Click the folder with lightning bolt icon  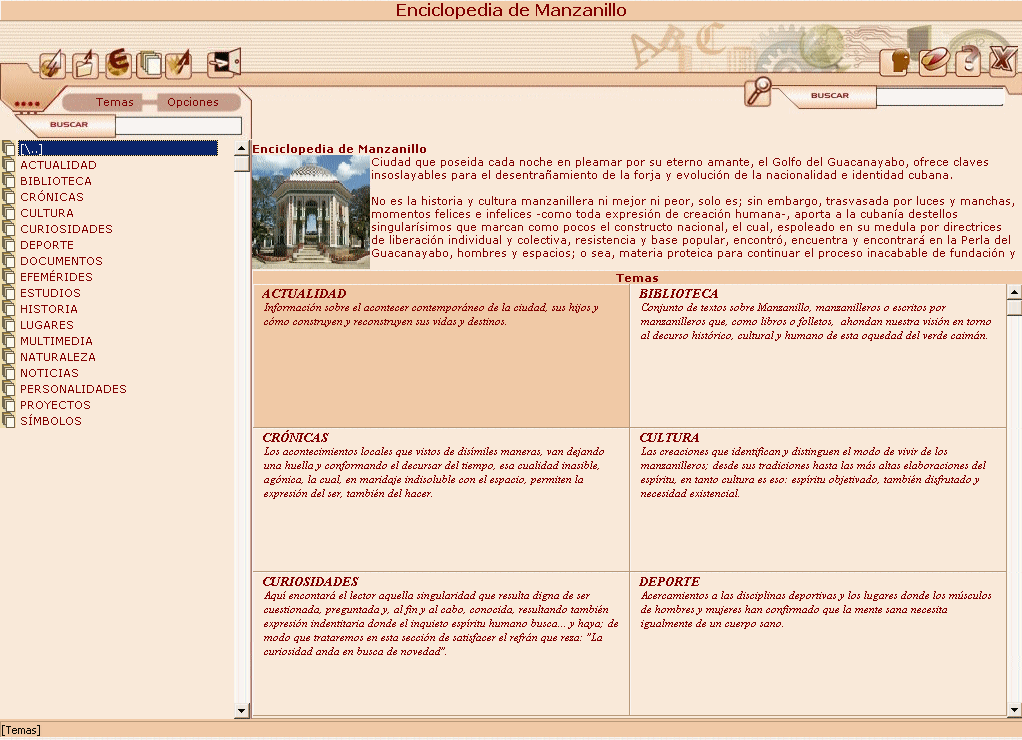coord(85,65)
